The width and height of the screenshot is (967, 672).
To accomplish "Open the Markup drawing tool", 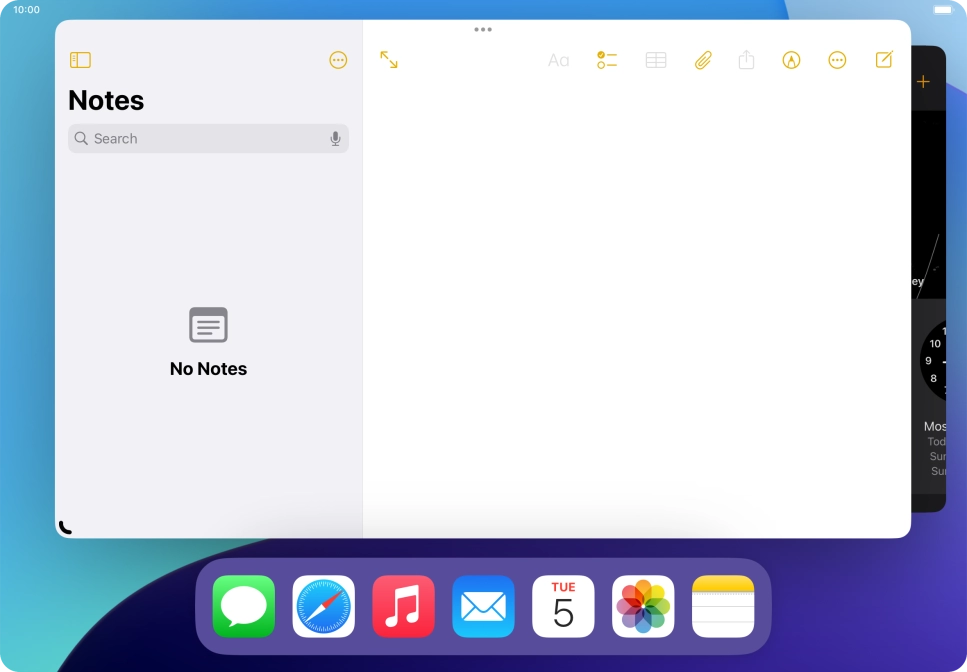I will (x=790, y=60).
